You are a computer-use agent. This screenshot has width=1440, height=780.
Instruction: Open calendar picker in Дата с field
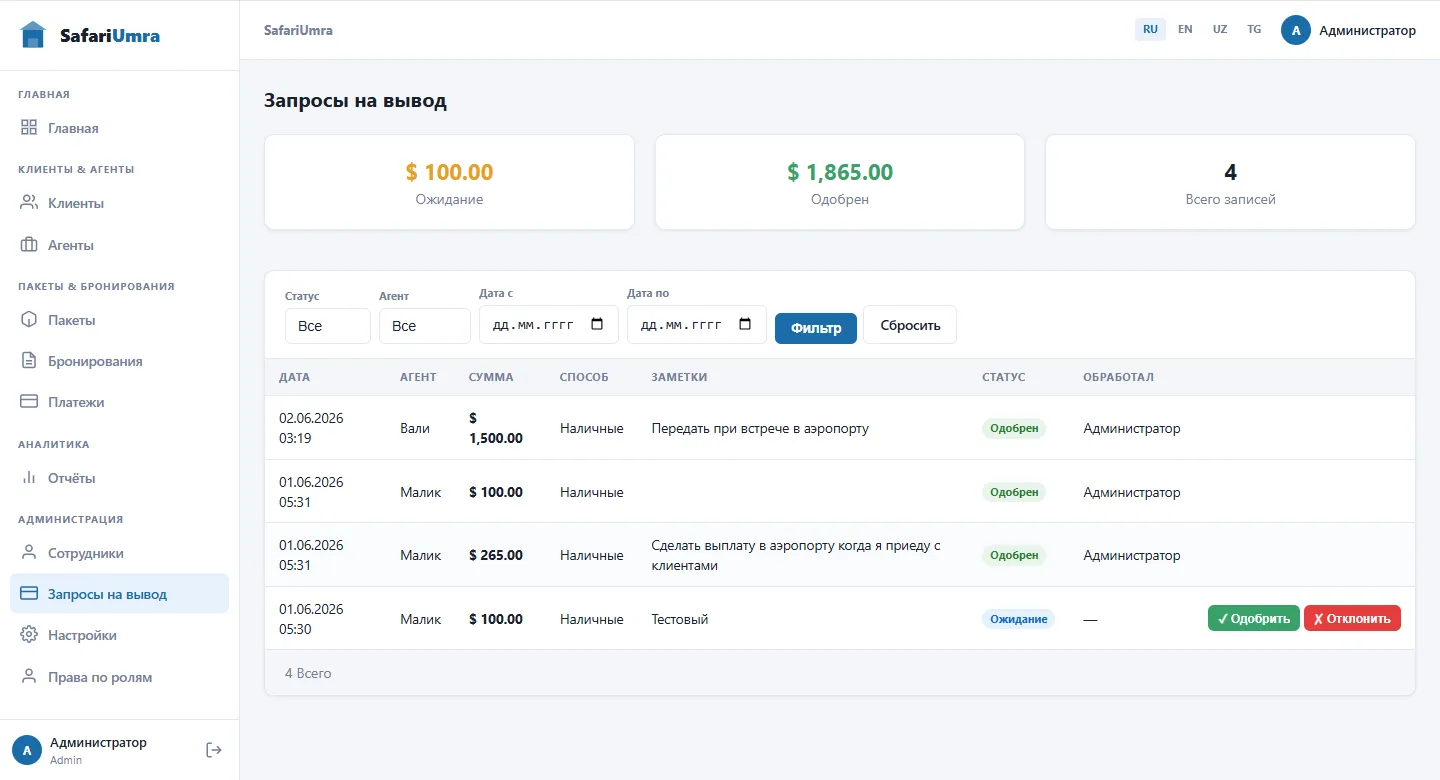coord(598,324)
